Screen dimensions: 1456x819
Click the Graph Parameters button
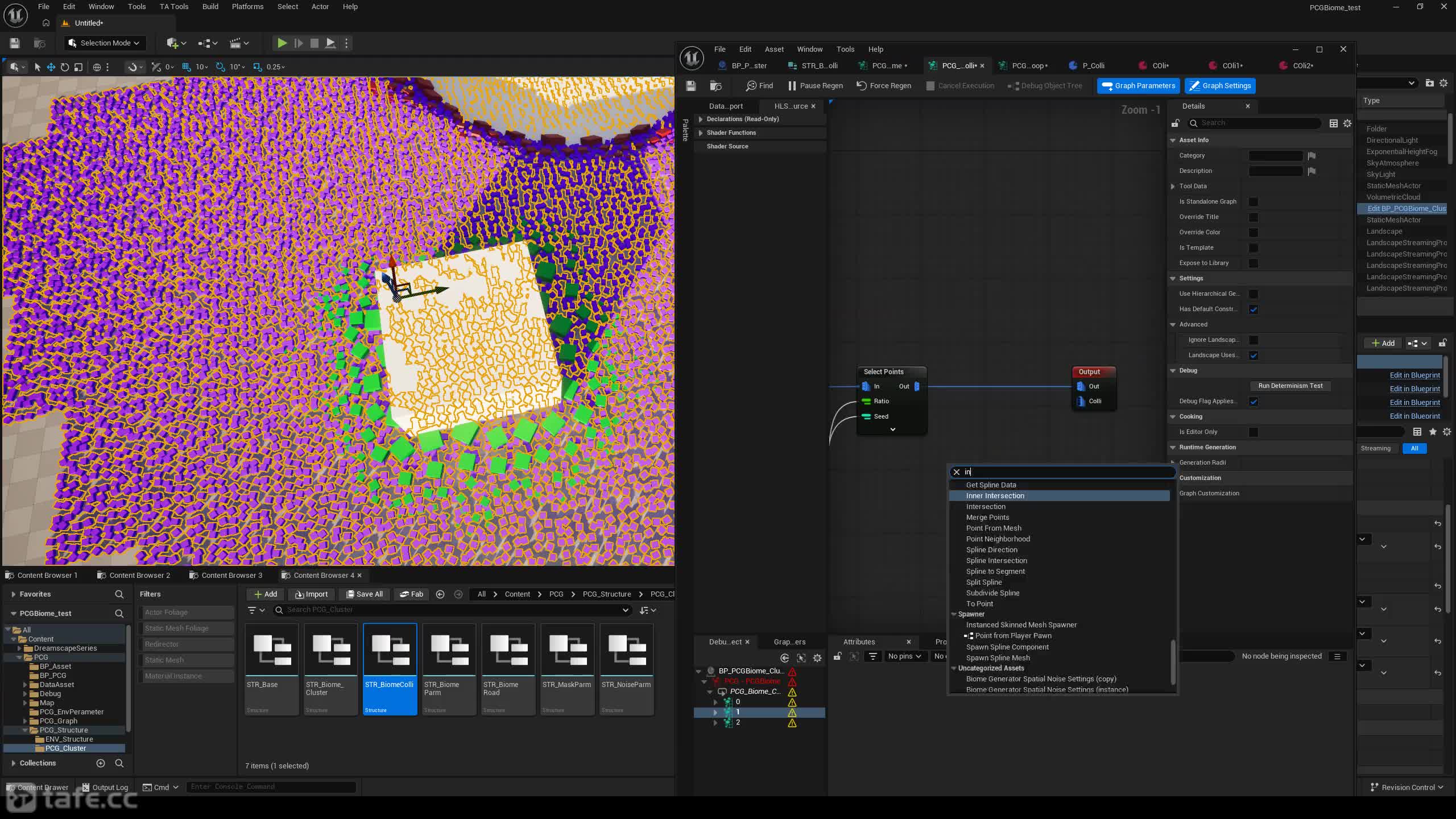(1138, 86)
